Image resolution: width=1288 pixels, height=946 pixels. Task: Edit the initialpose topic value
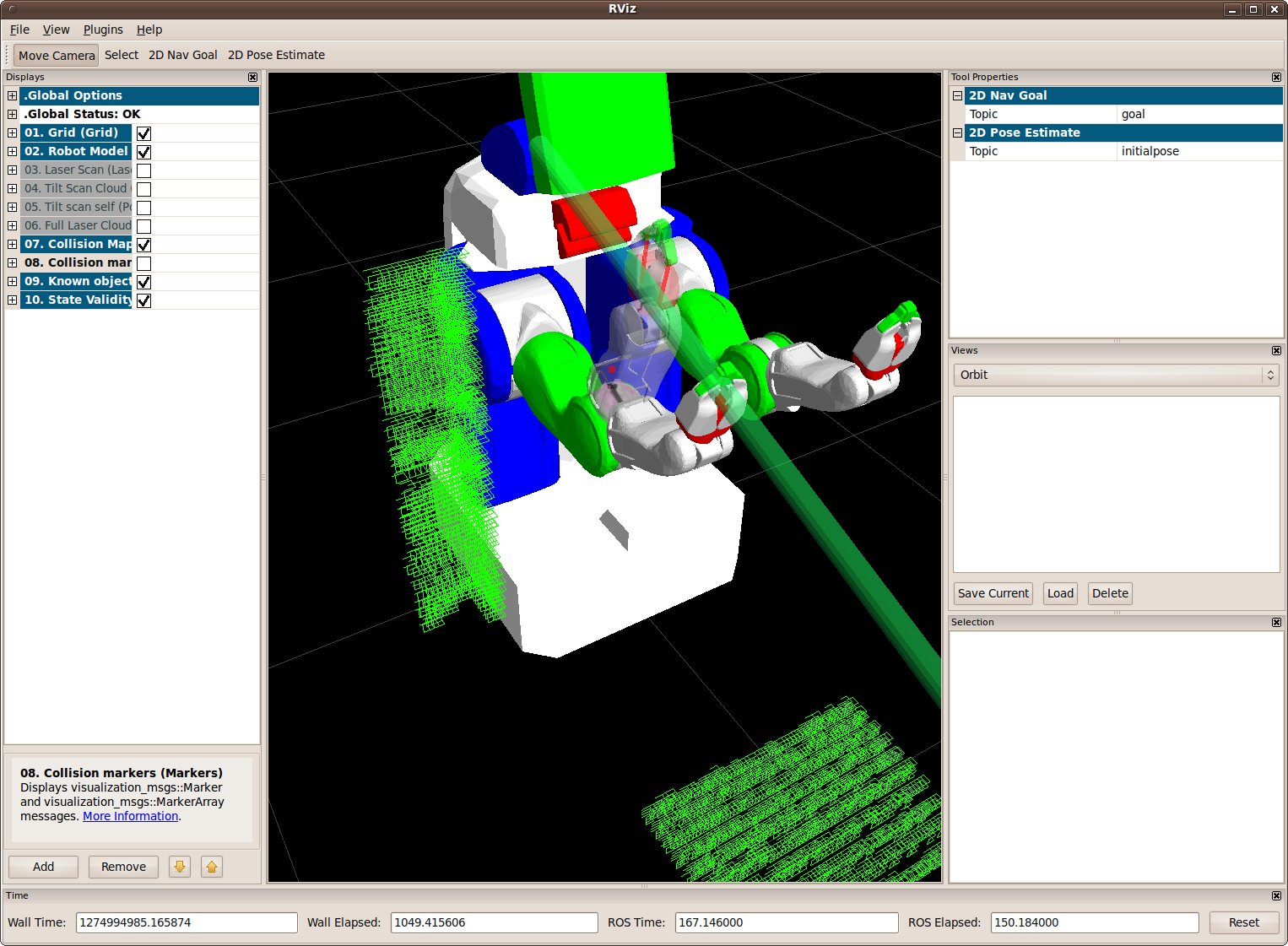1199,151
